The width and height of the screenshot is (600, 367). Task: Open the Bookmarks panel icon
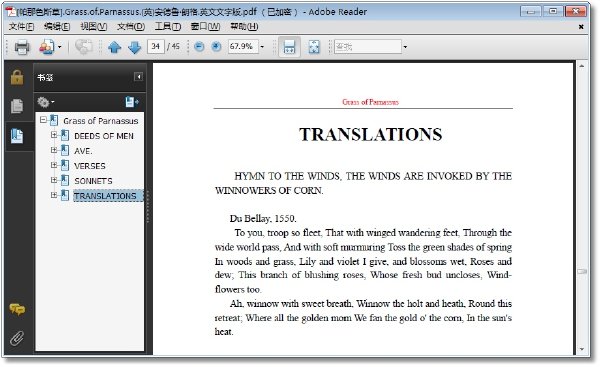pyautogui.click(x=17, y=136)
